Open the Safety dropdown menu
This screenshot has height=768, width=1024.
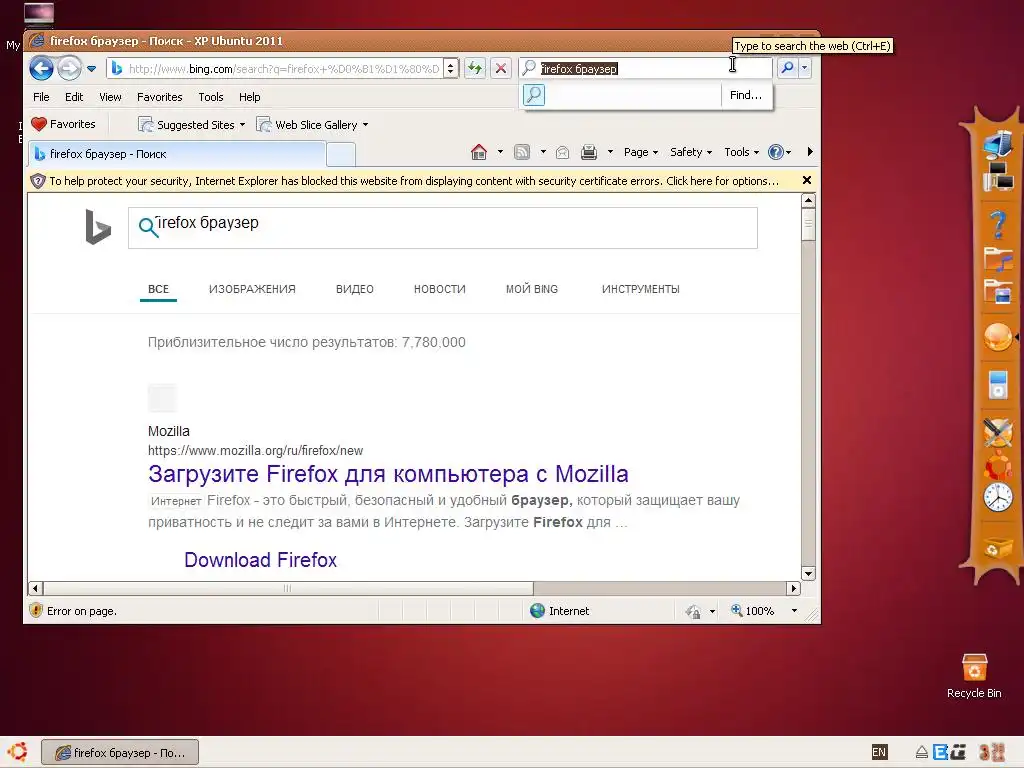(x=691, y=152)
